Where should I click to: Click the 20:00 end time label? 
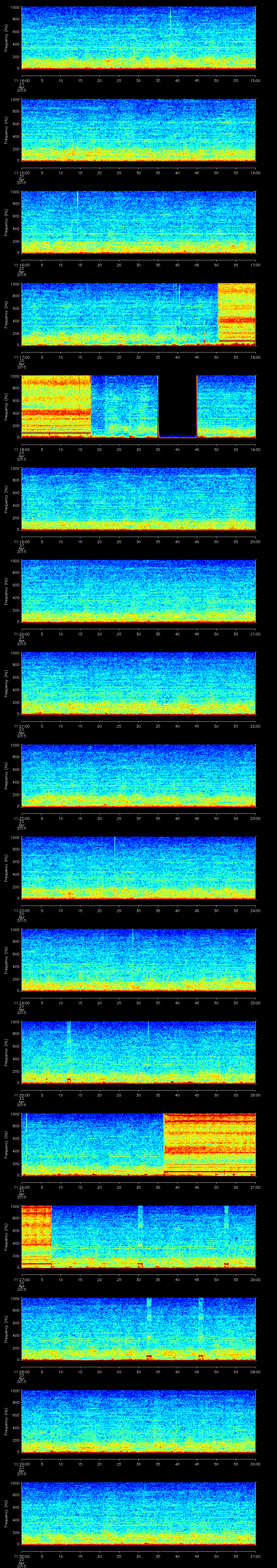coord(255,542)
